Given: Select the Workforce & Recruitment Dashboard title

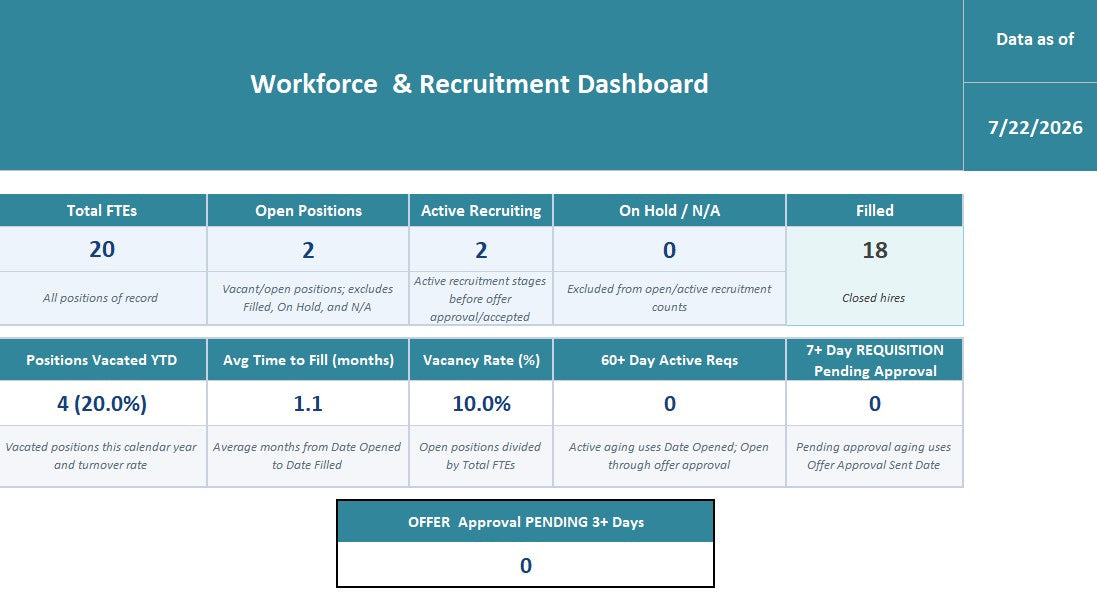Looking at the screenshot, I should (479, 84).
